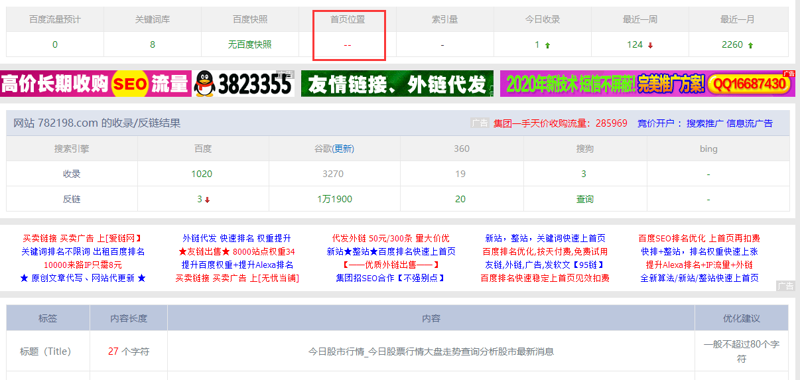Click the 信息流广告 link

(x=749, y=123)
